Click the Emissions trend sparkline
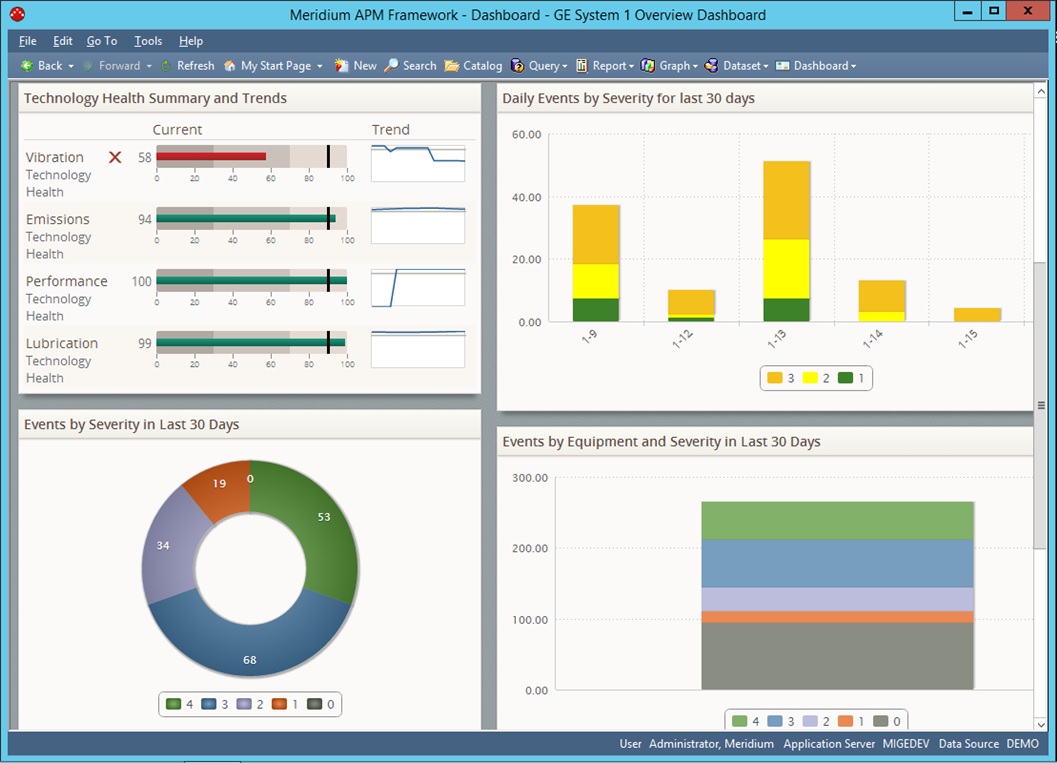Screen dimensions: 1057x763 (x=418, y=225)
